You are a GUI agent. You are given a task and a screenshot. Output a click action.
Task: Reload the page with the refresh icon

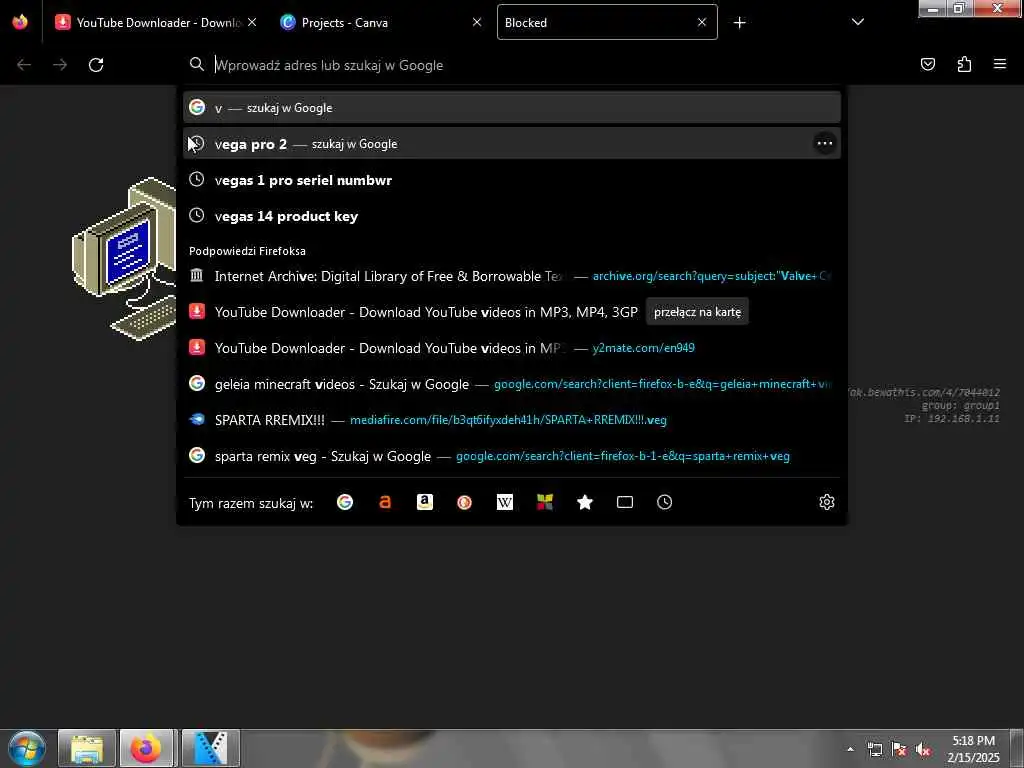(96, 65)
